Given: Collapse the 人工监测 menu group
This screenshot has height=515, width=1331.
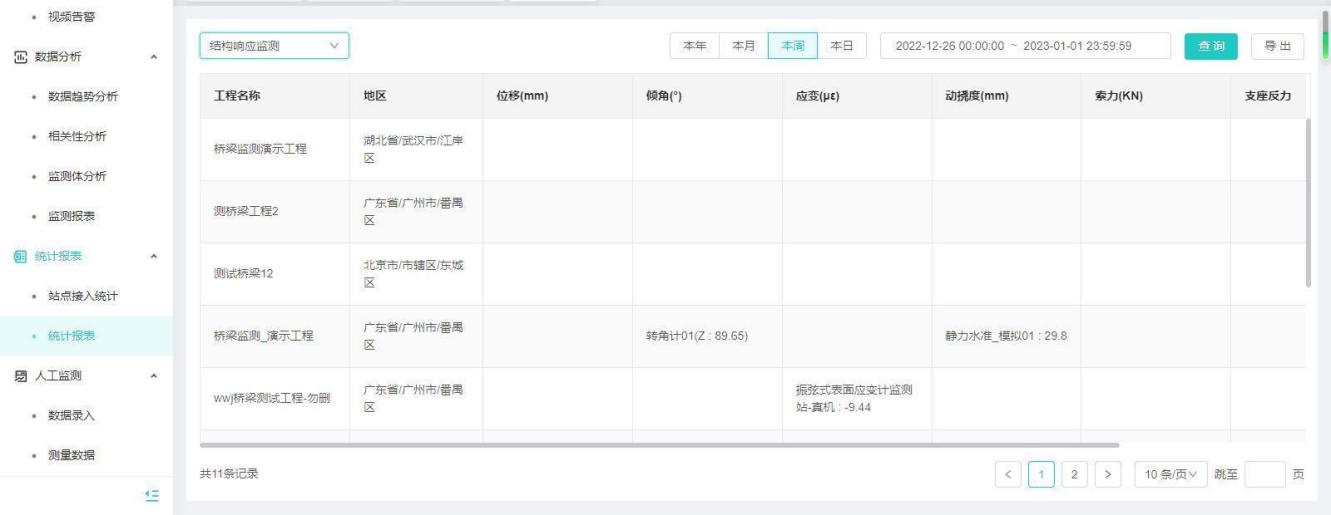Looking at the screenshot, I should click(x=153, y=377).
